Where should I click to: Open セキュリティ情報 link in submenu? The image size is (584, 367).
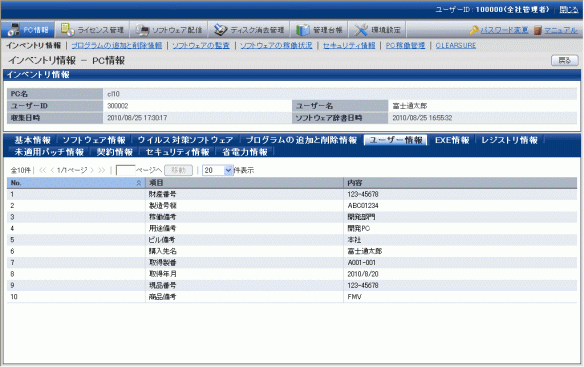pos(349,45)
